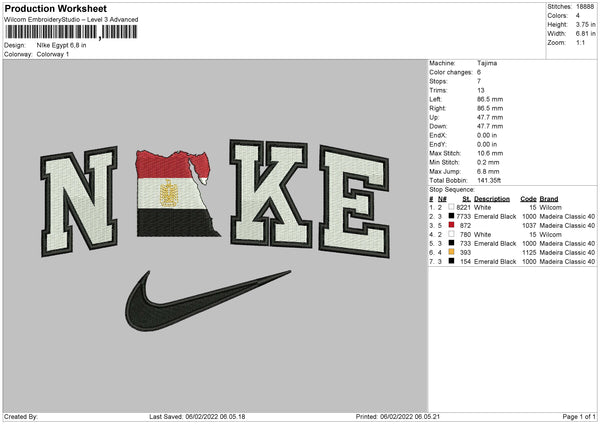The image size is (600, 424).
Task: Select the 'EndY:' label
Action: pos(438,144)
